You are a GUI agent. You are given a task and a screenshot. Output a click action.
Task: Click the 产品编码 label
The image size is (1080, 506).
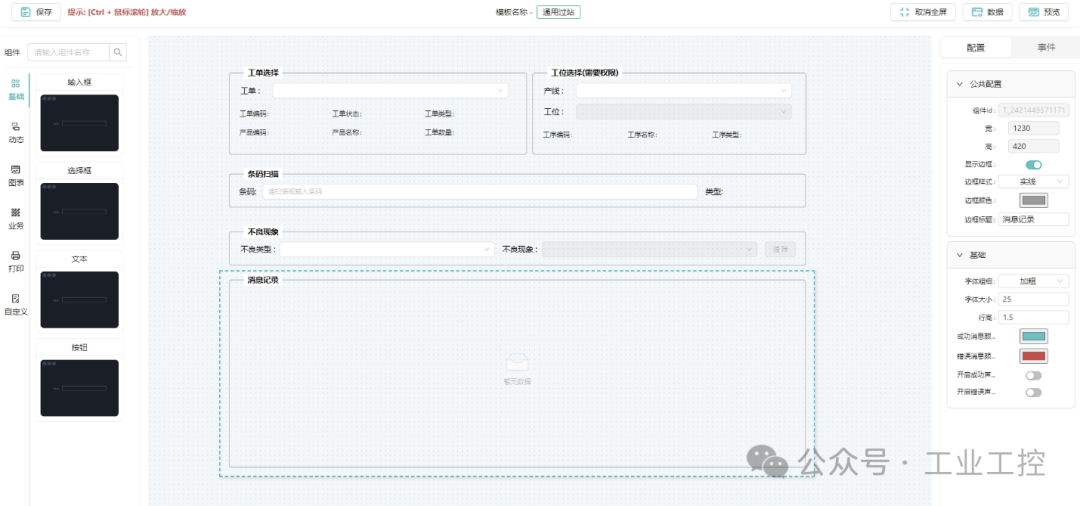click(253, 133)
